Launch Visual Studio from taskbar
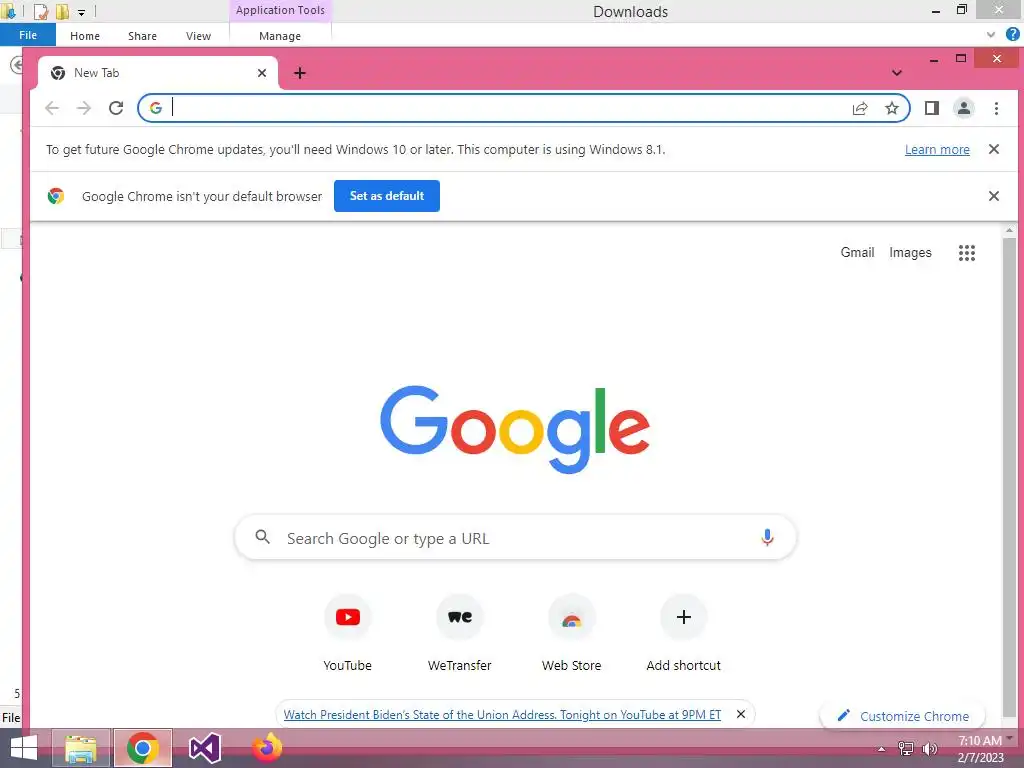The image size is (1024, 768). click(204, 748)
